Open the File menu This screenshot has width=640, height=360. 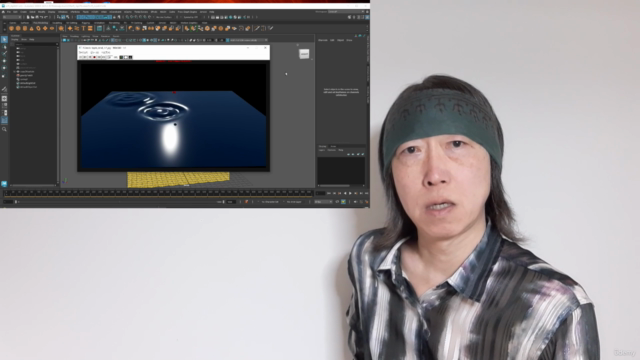[x=9, y=12]
